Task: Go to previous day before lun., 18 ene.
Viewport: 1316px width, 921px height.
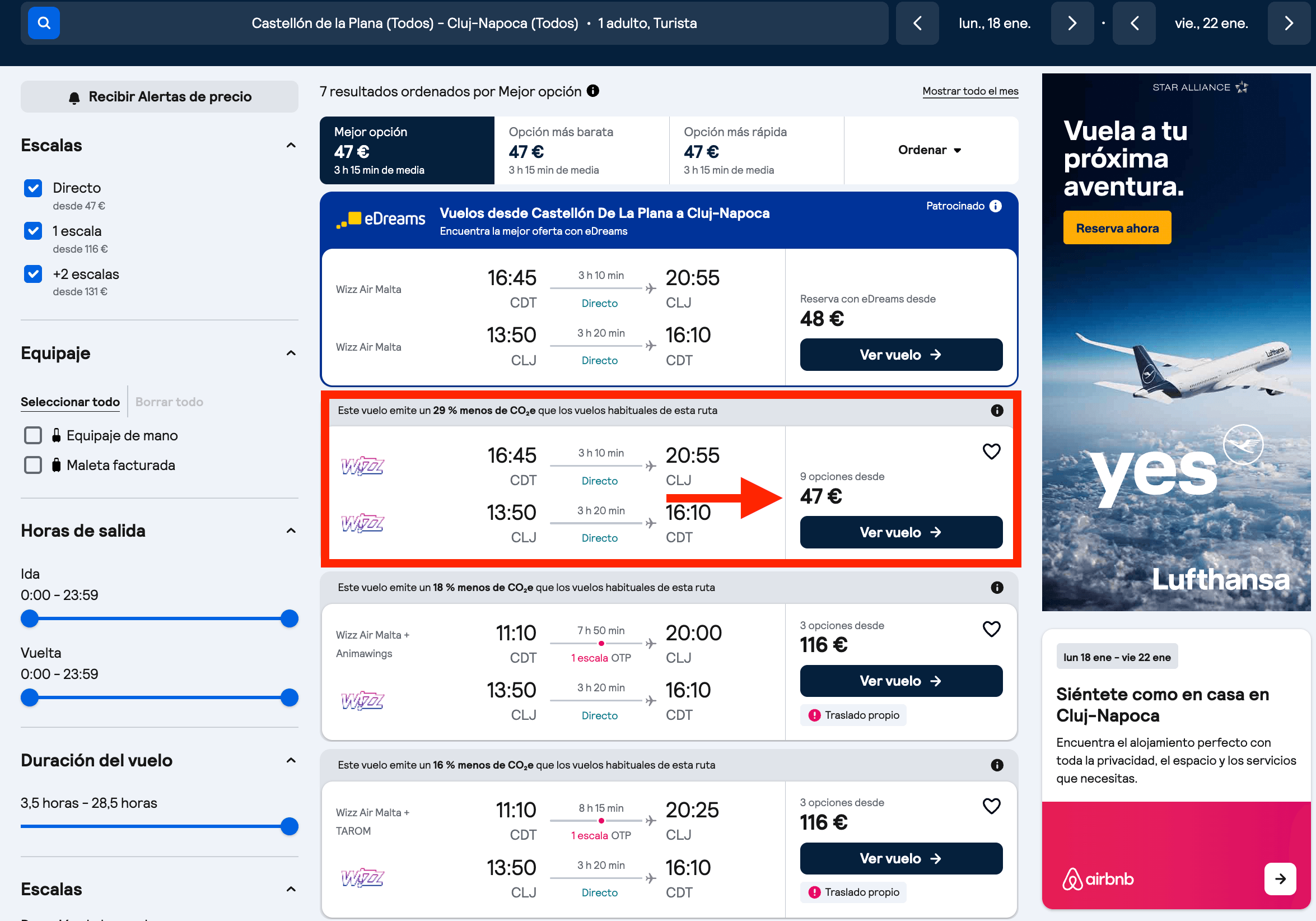Action: 917,23
